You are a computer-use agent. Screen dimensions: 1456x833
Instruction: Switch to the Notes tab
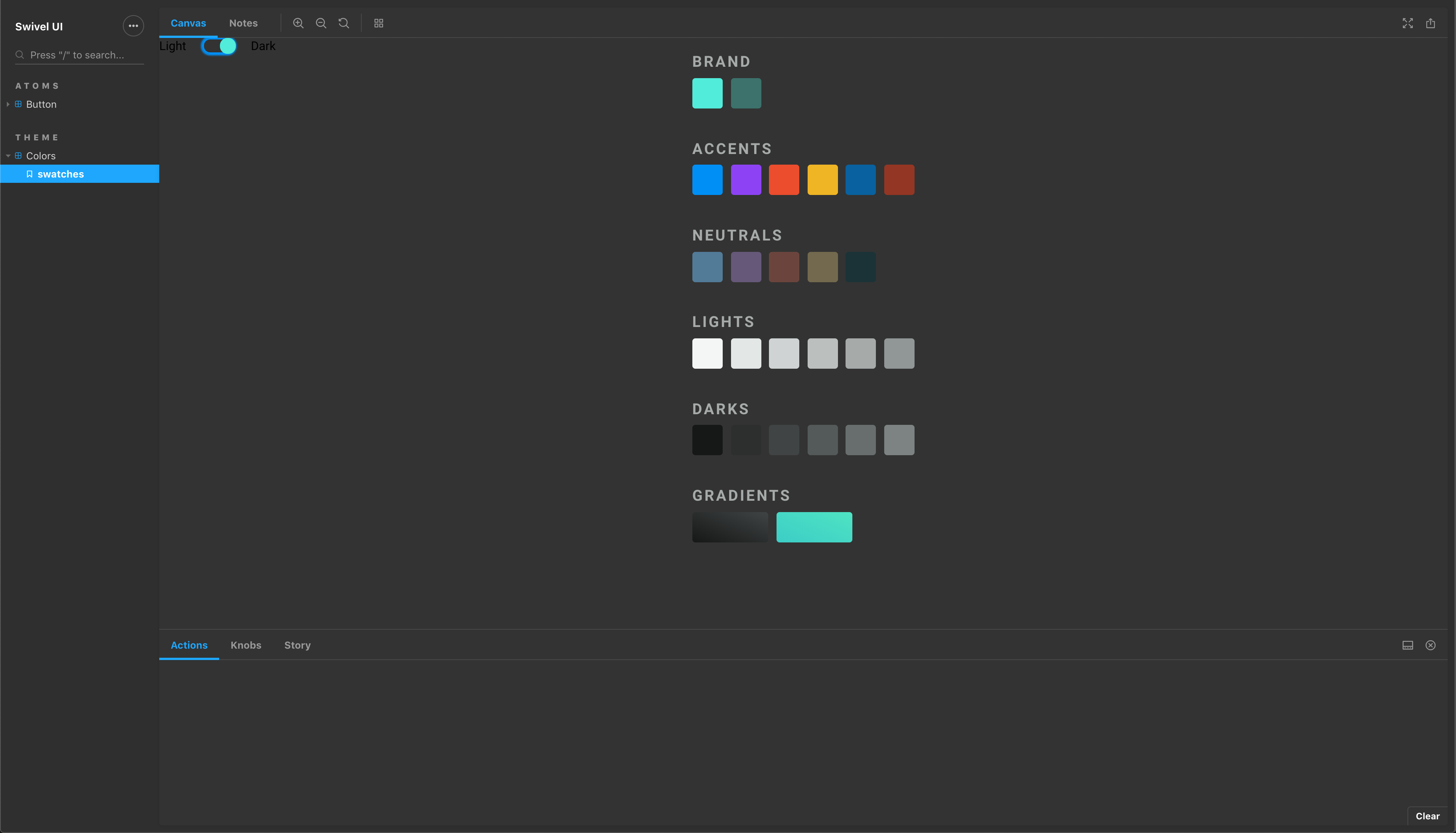point(243,23)
